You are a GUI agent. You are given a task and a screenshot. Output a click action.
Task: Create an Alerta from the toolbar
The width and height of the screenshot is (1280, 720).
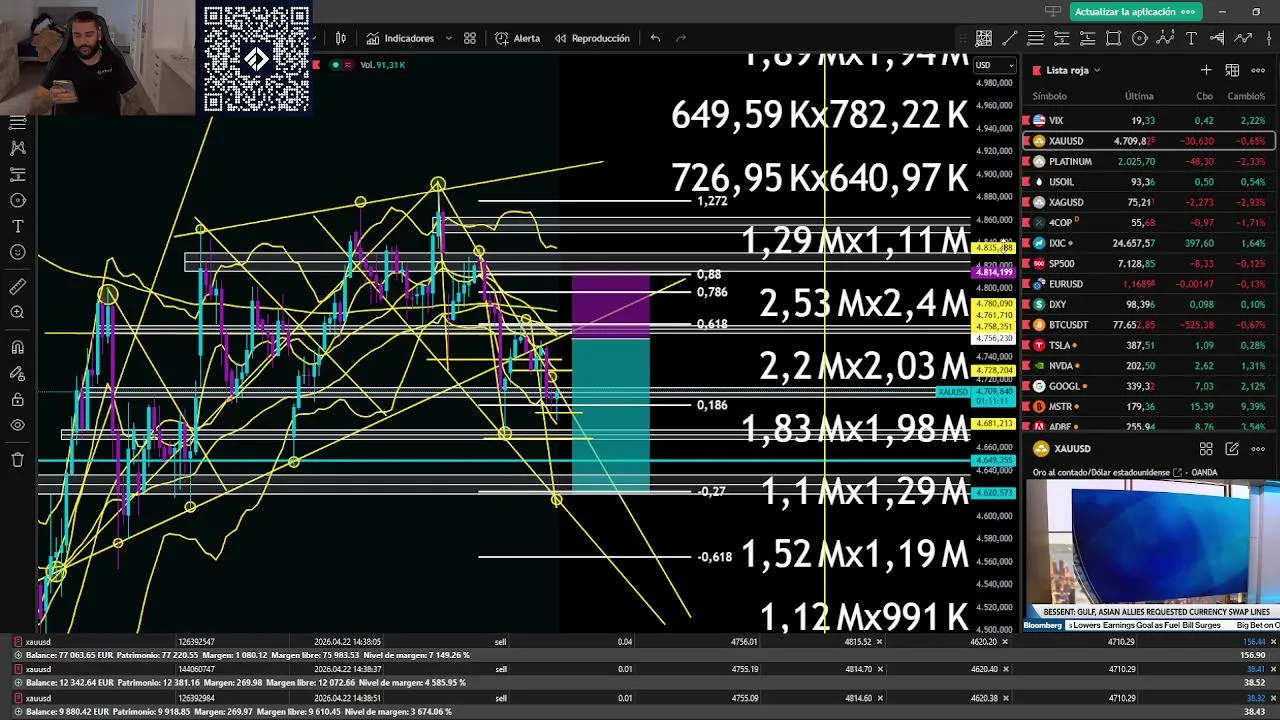517,38
